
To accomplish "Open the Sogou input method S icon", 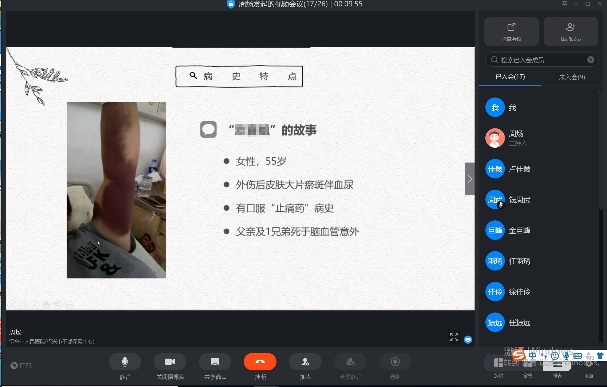I will coord(518,354).
